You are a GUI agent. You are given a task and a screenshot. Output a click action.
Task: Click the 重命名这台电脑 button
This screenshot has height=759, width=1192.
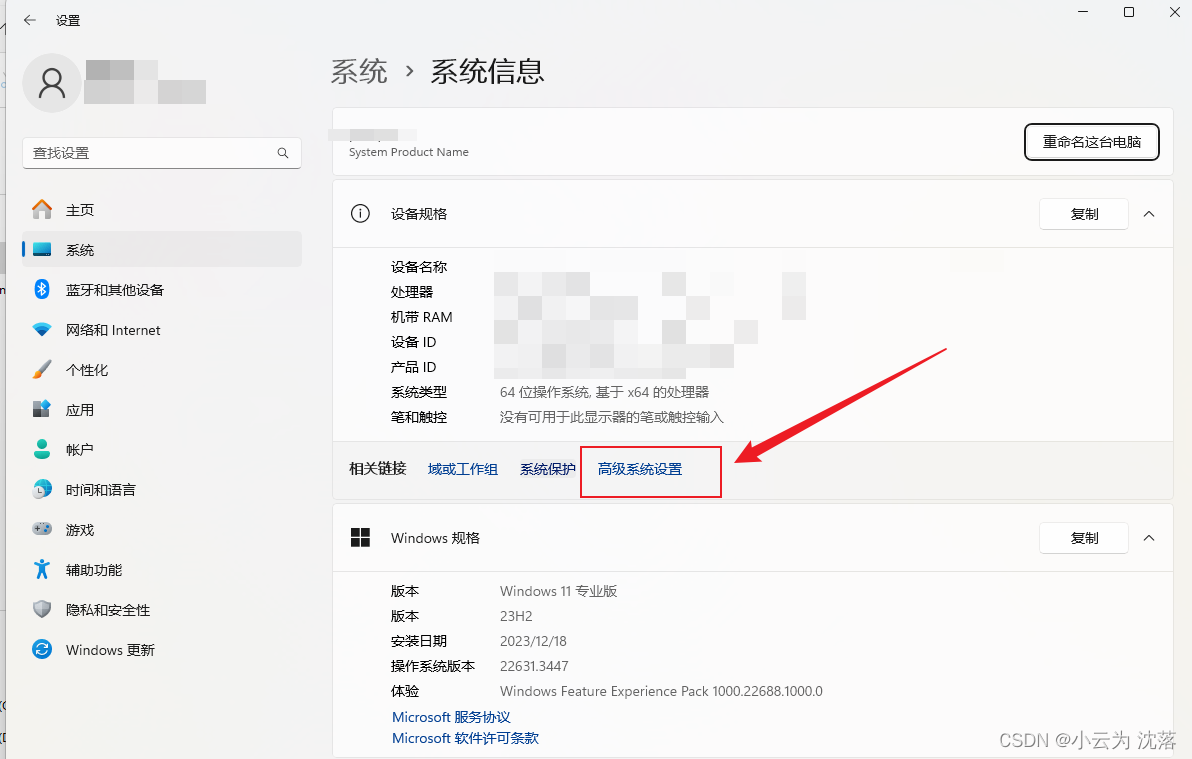[x=1092, y=142]
